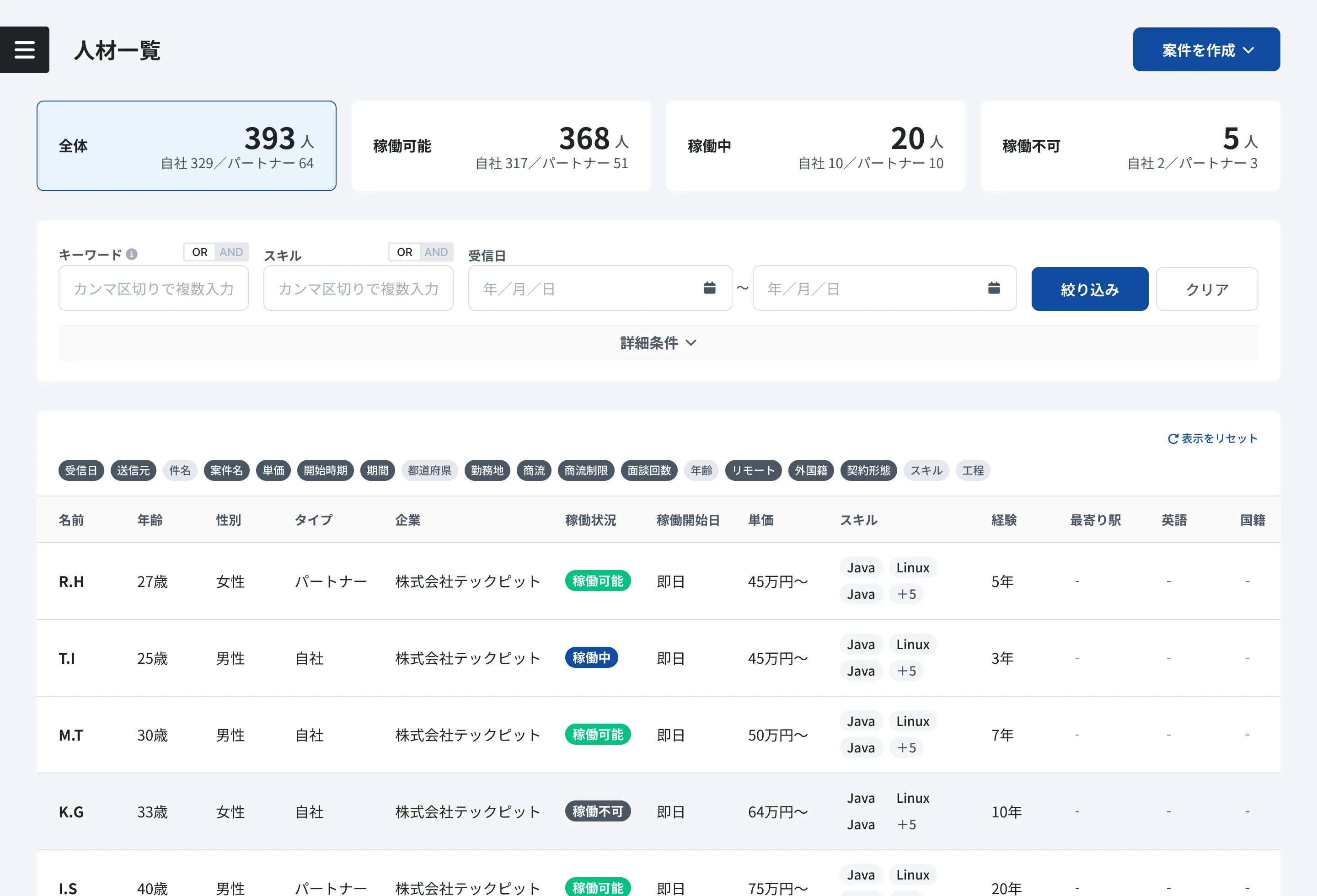Click the 絞り込み button
Viewport: 1317px width, 896px height.
tap(1089, 289)
